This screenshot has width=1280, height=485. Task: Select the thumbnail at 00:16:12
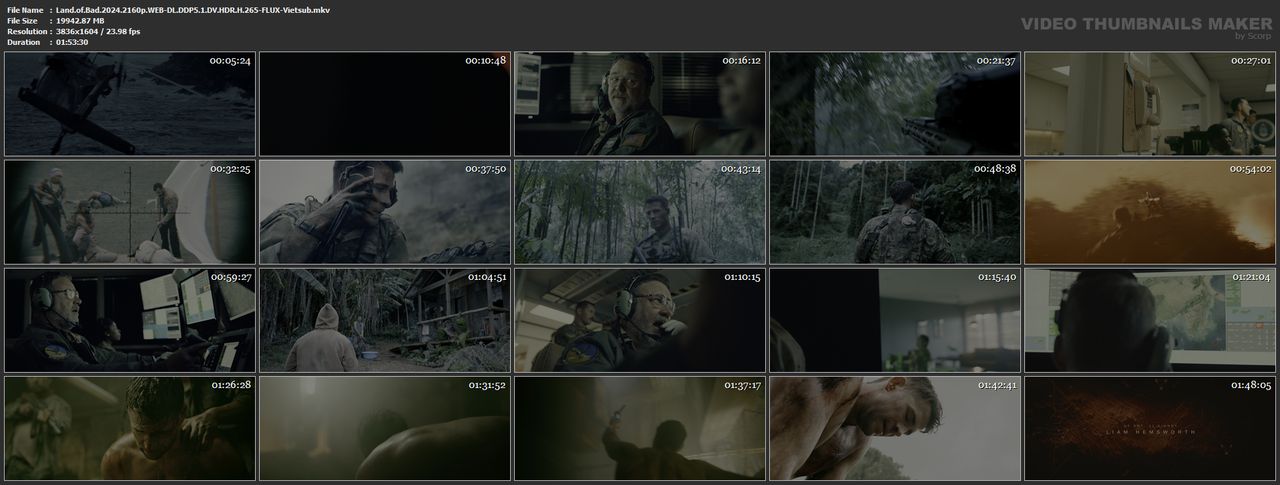(x=640, y=104)
